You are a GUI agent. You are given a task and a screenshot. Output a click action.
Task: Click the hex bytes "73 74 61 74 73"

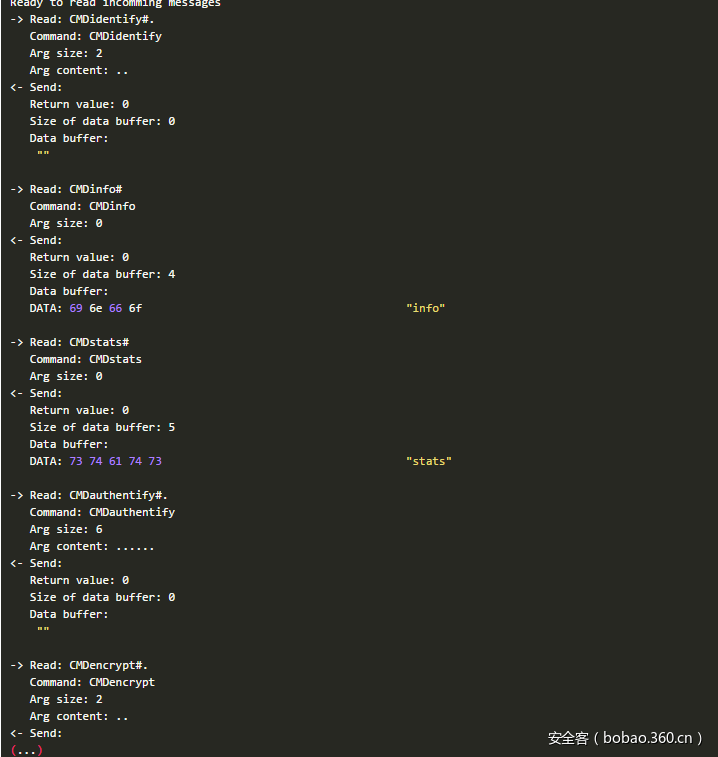116,461
